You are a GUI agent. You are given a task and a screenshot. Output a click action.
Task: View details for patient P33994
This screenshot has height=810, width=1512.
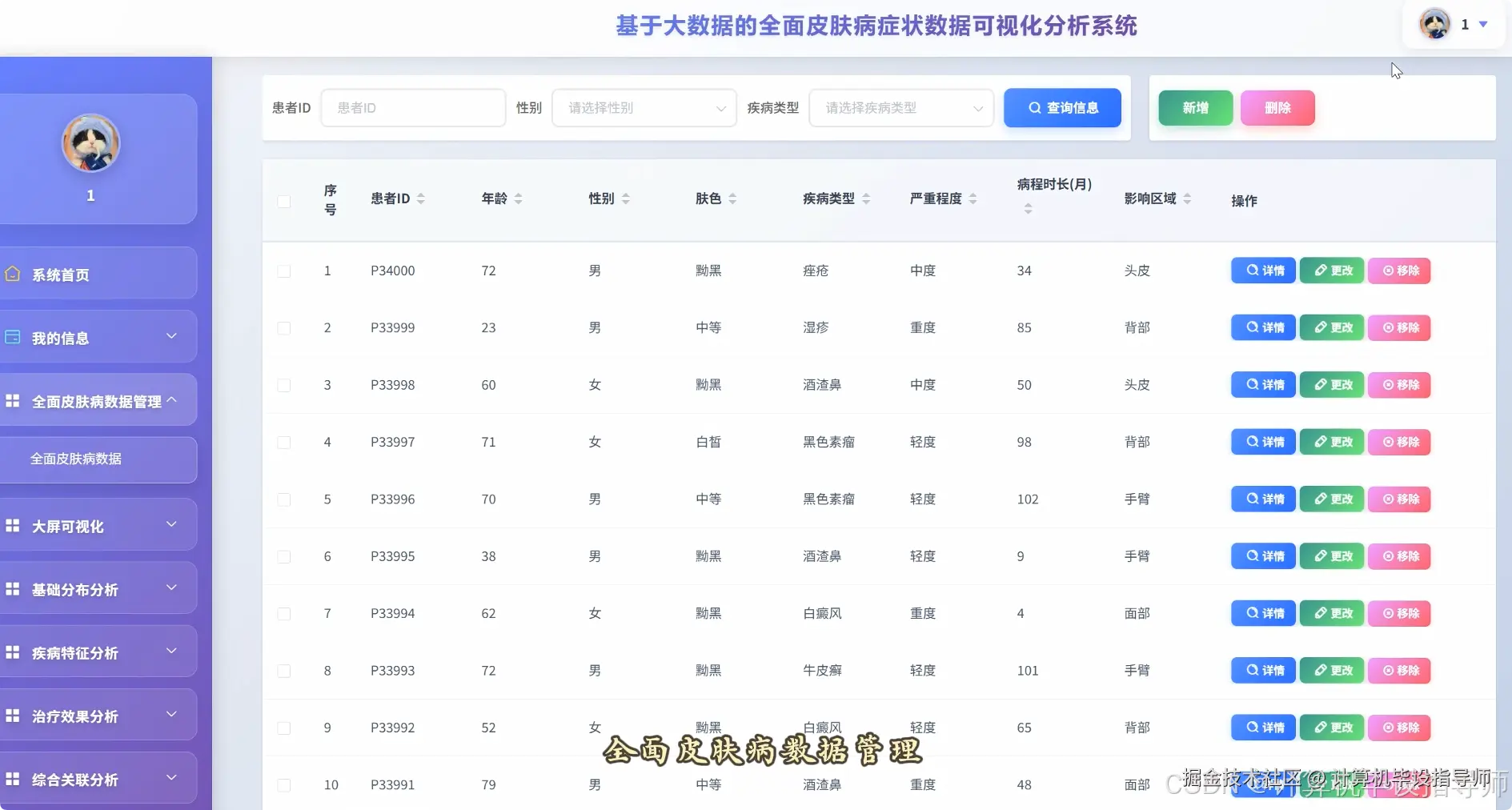pos(1263,613)
